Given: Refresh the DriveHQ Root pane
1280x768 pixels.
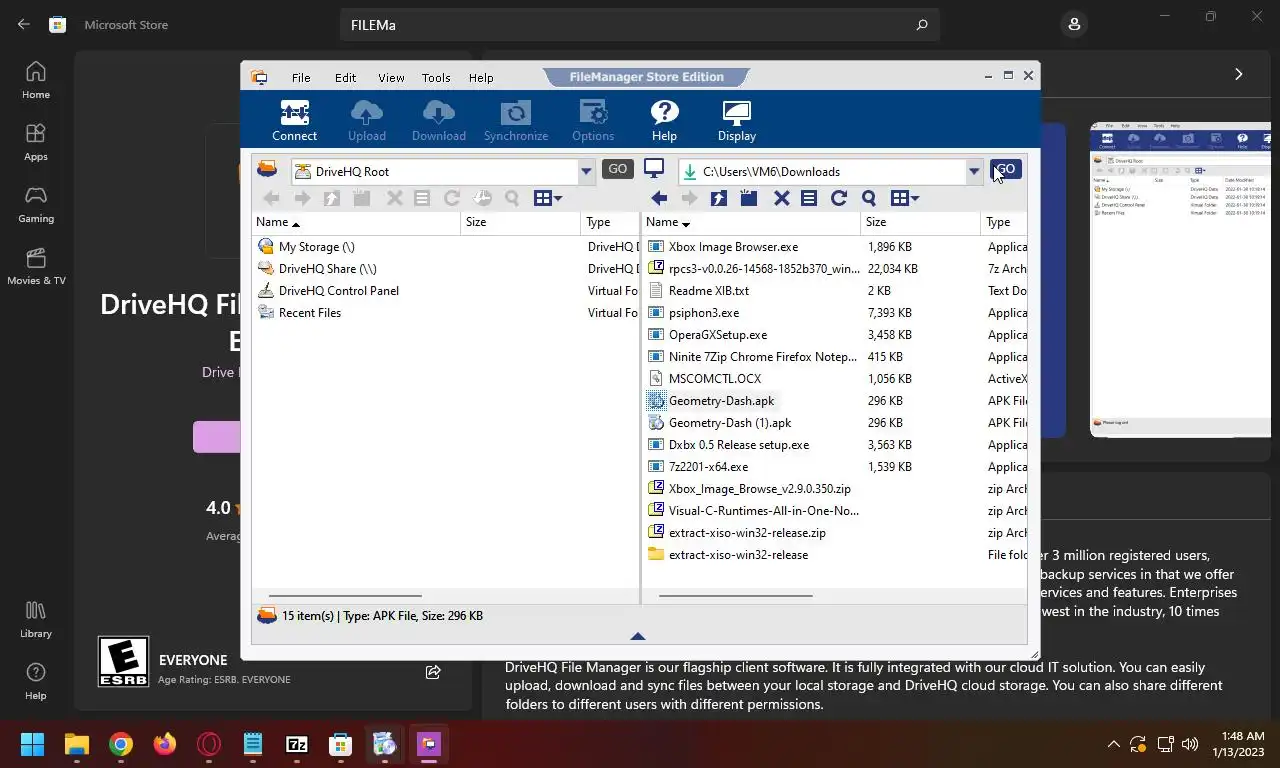Looking at the screenshot, I should pyautogui.click(x=451, y=198).
